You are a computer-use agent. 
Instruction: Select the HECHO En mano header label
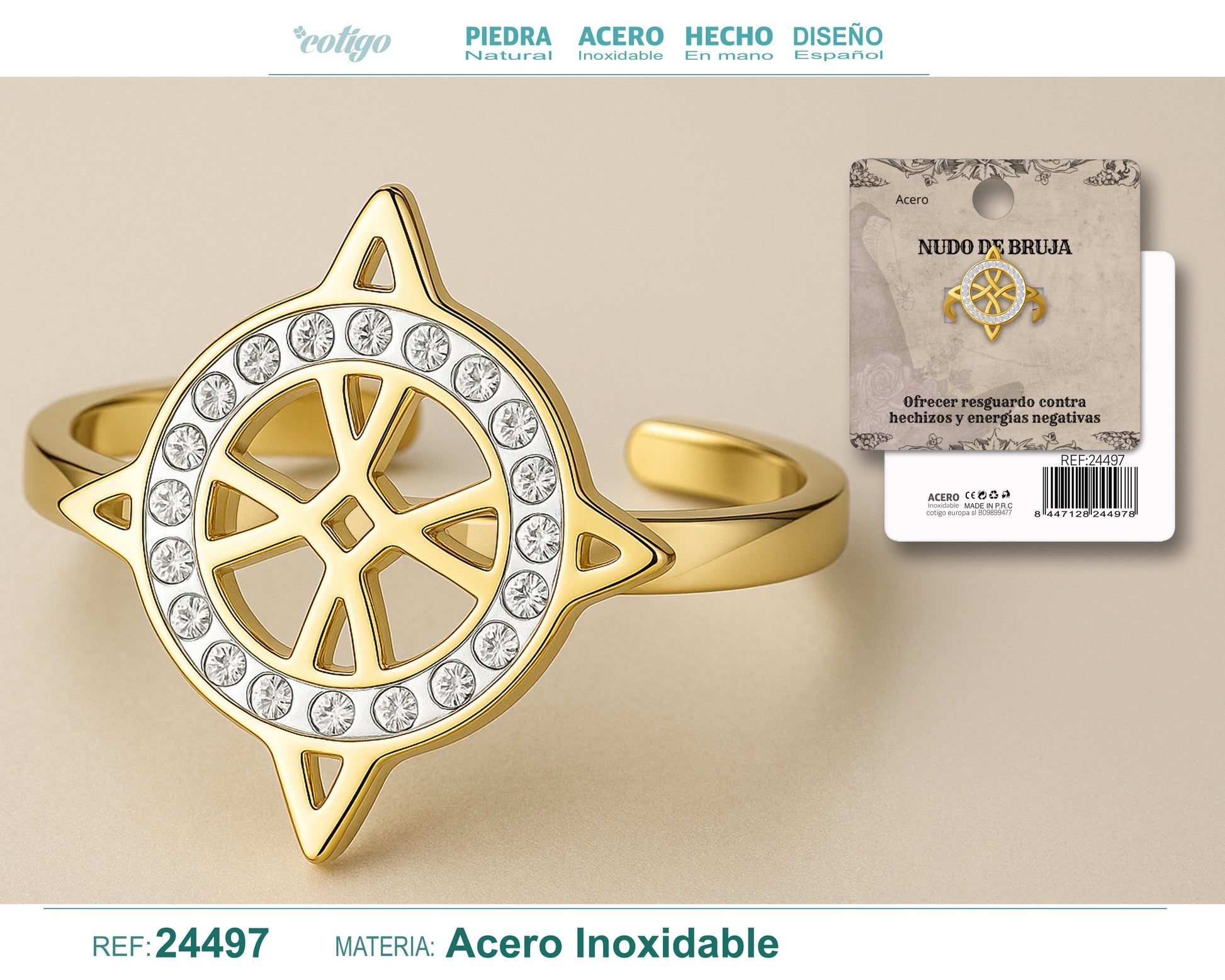coord(729,43)
